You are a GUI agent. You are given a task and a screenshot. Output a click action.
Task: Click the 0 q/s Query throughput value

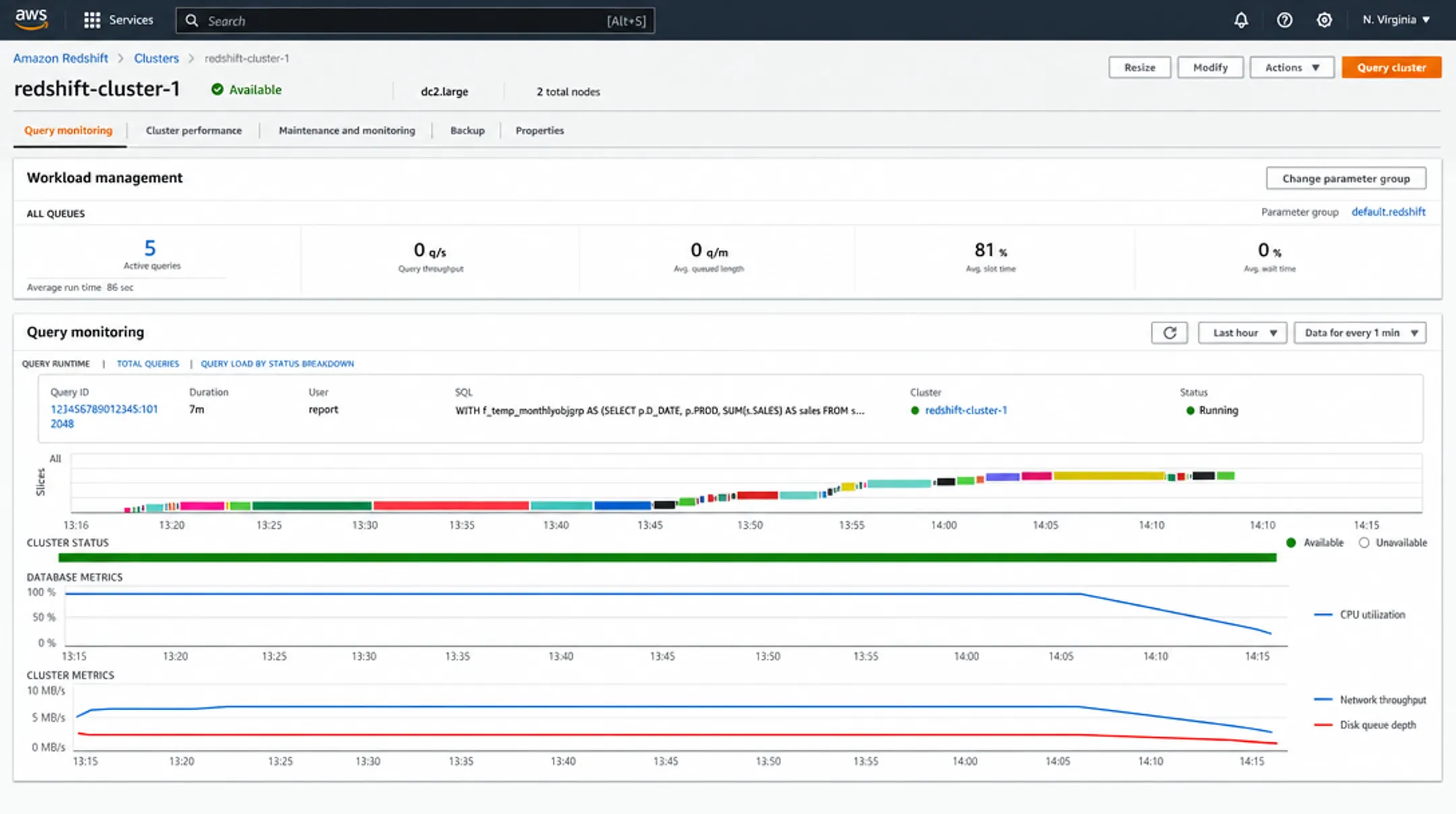430,250
